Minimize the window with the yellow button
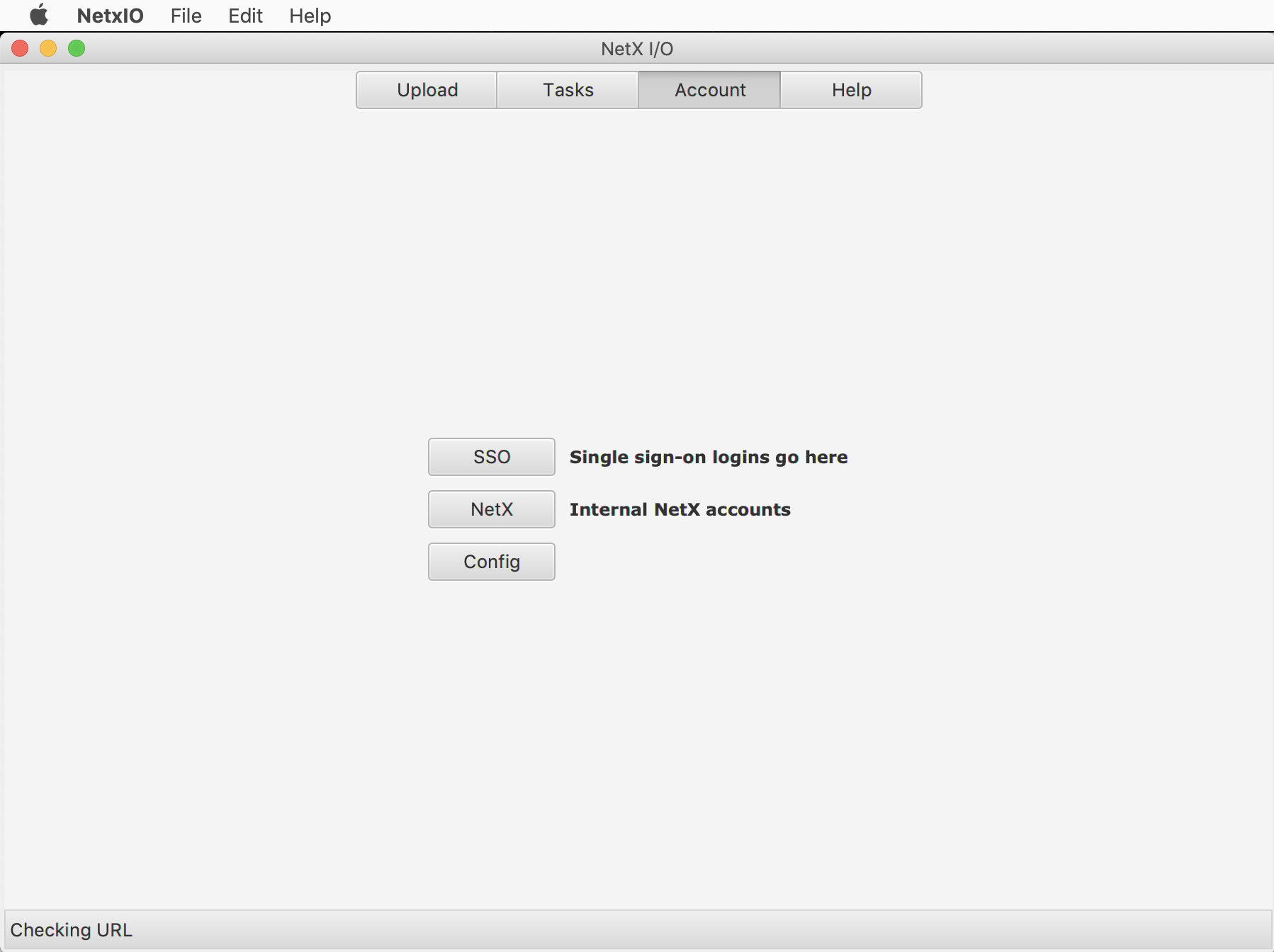 48,48
